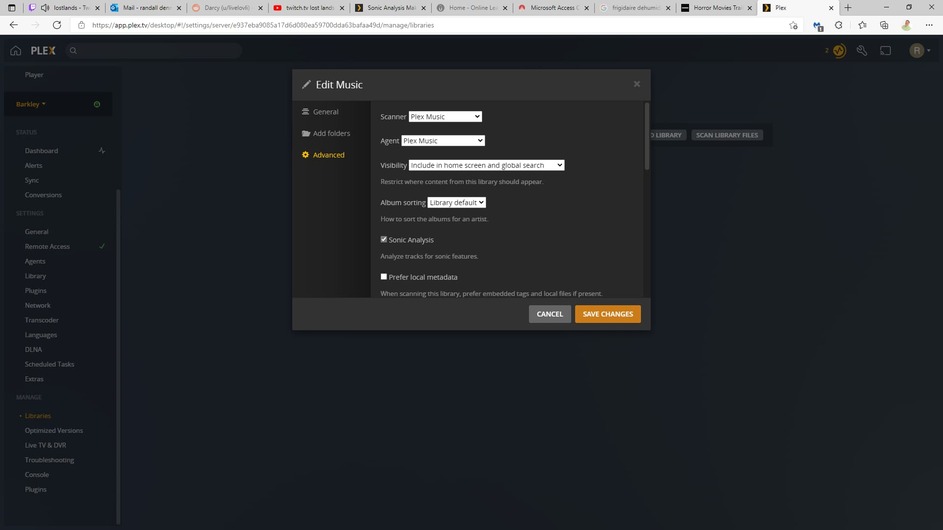Open the Visibility dropdown
943x530 pixels.
[x=486, y=165]
